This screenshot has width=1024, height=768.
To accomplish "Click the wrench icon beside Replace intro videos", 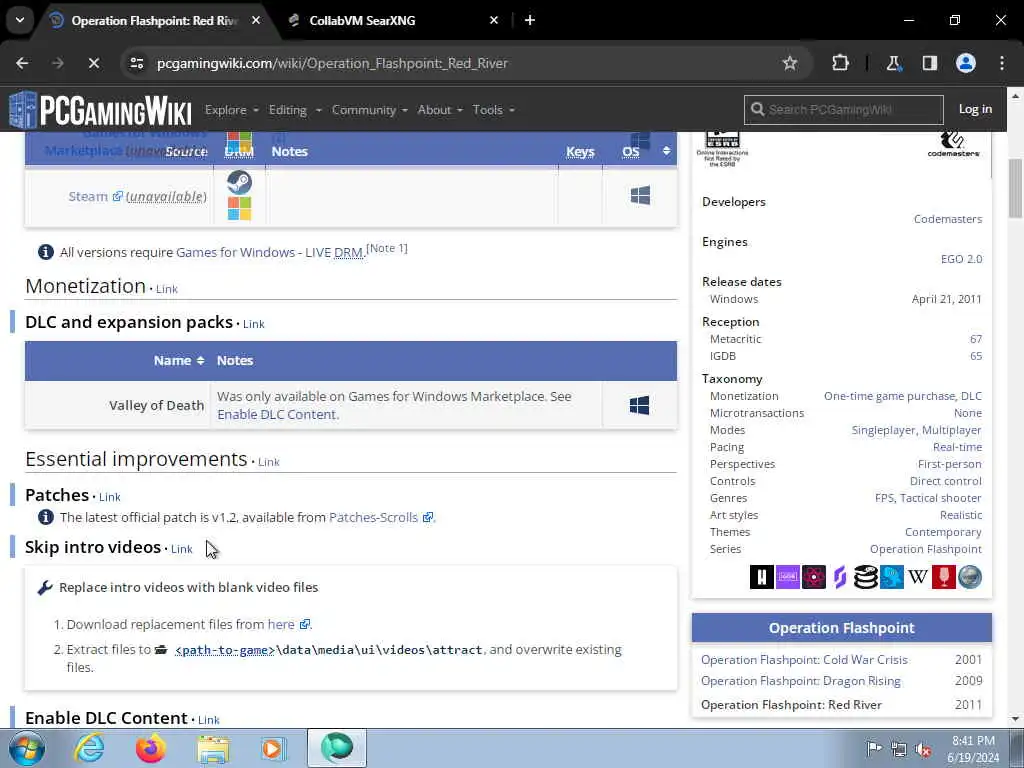I will pos(45,588).
